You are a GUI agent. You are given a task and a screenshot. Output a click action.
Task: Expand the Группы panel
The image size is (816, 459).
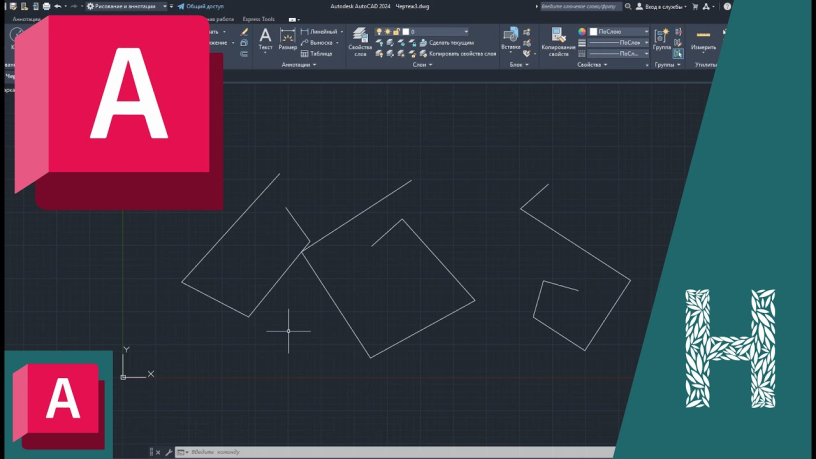pyautogui.click(x=668, y=65)
